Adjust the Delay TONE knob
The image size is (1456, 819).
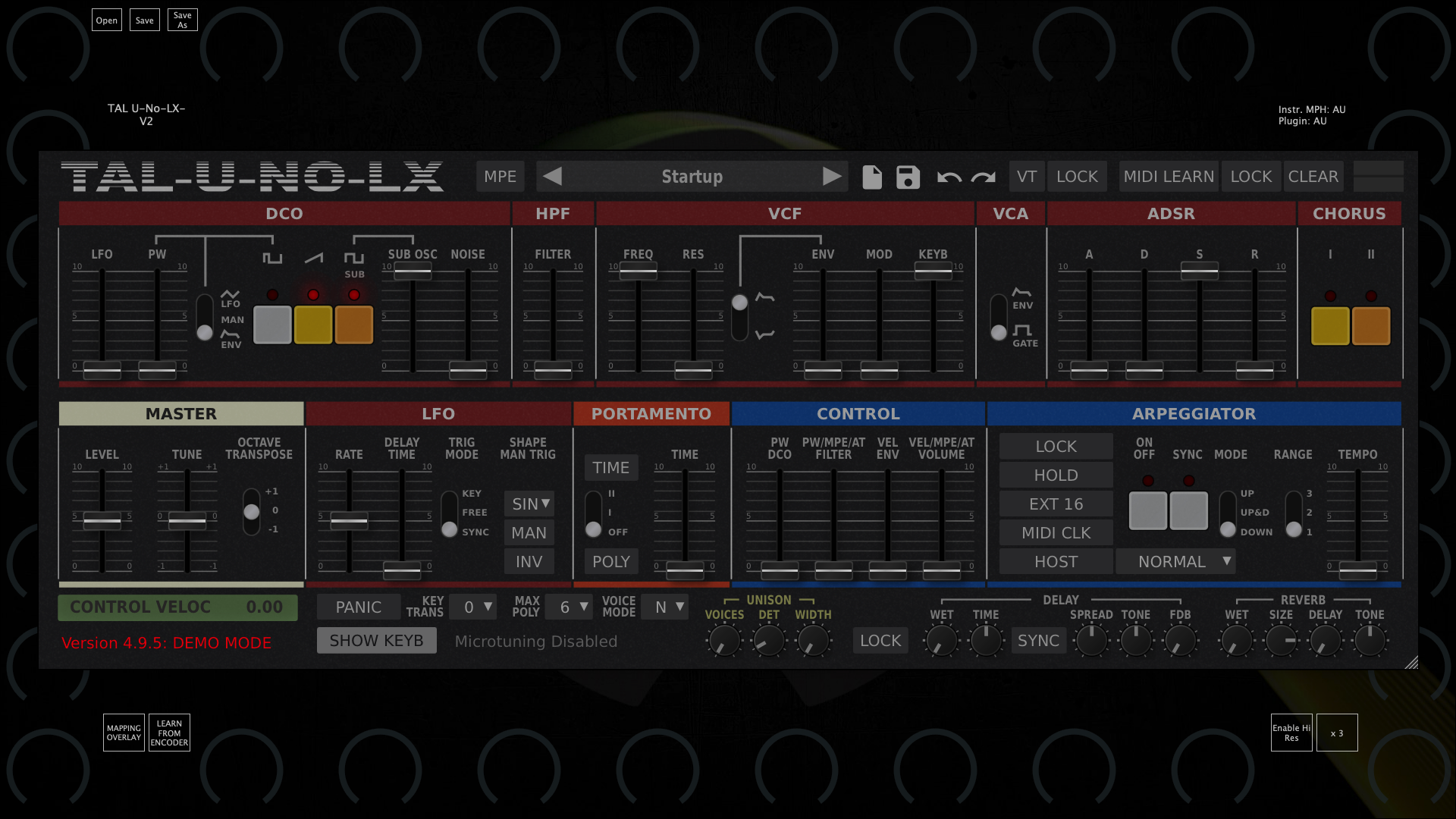[x=1136, y=642]
